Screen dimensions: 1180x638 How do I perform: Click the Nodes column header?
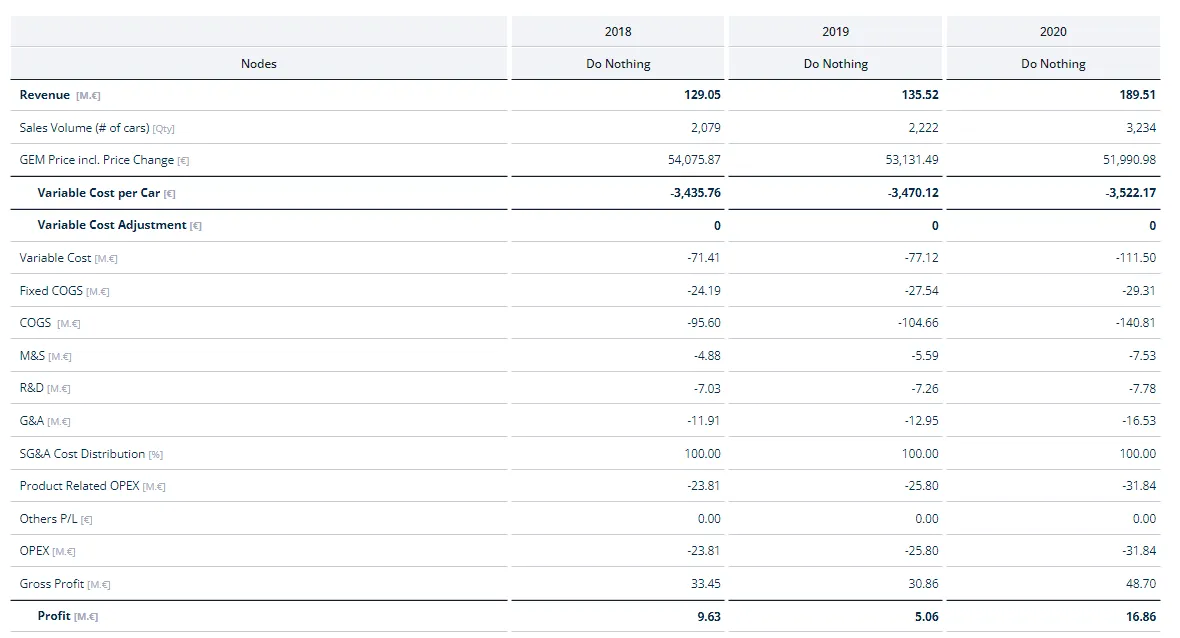tap(258, 64)
